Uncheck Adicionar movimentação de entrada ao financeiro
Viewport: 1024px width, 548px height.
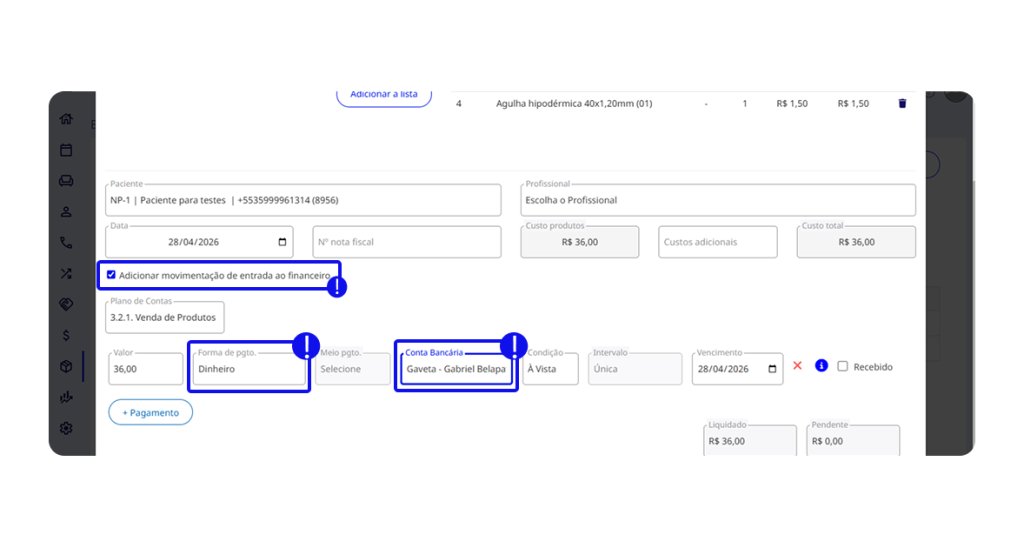click(111, 274)
